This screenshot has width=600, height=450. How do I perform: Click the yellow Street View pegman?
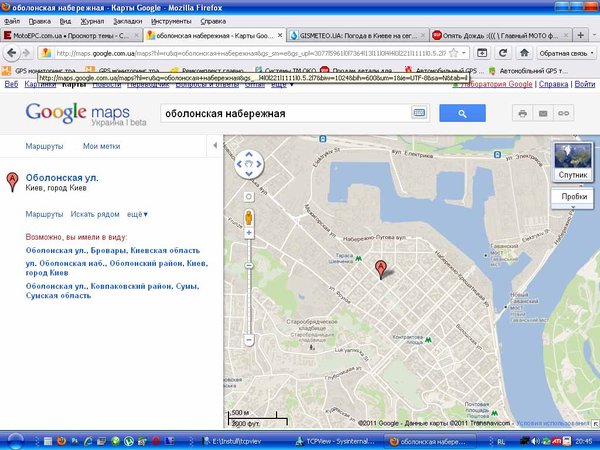[x=249, y=218]
